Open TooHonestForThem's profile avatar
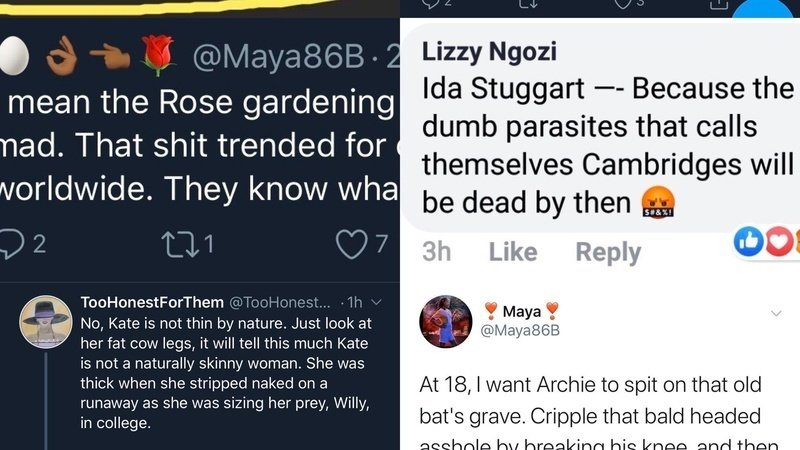 [46, 322]
